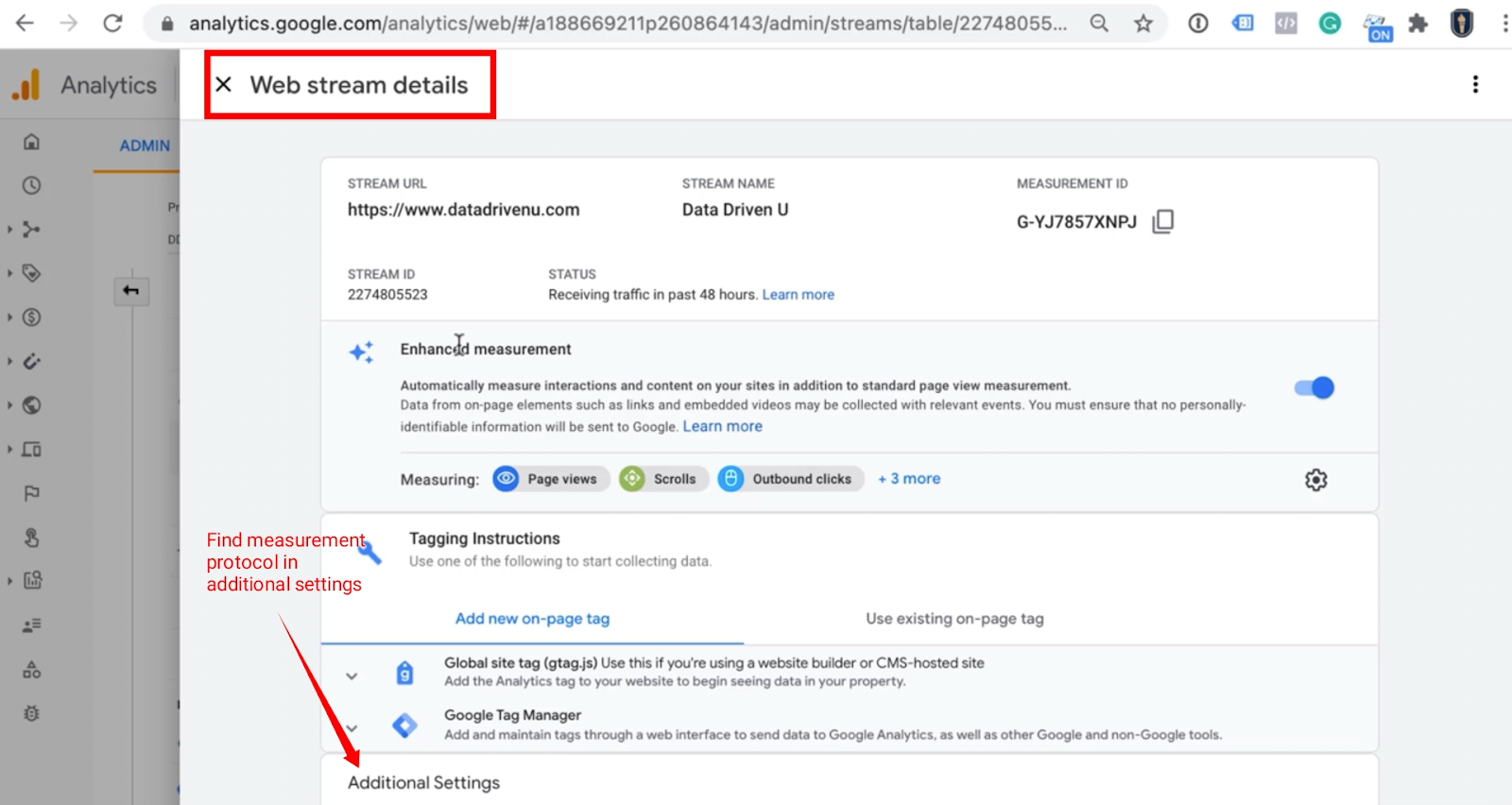
Task: Open the Grammarly extension icon
Action: tap(1330, 24)
